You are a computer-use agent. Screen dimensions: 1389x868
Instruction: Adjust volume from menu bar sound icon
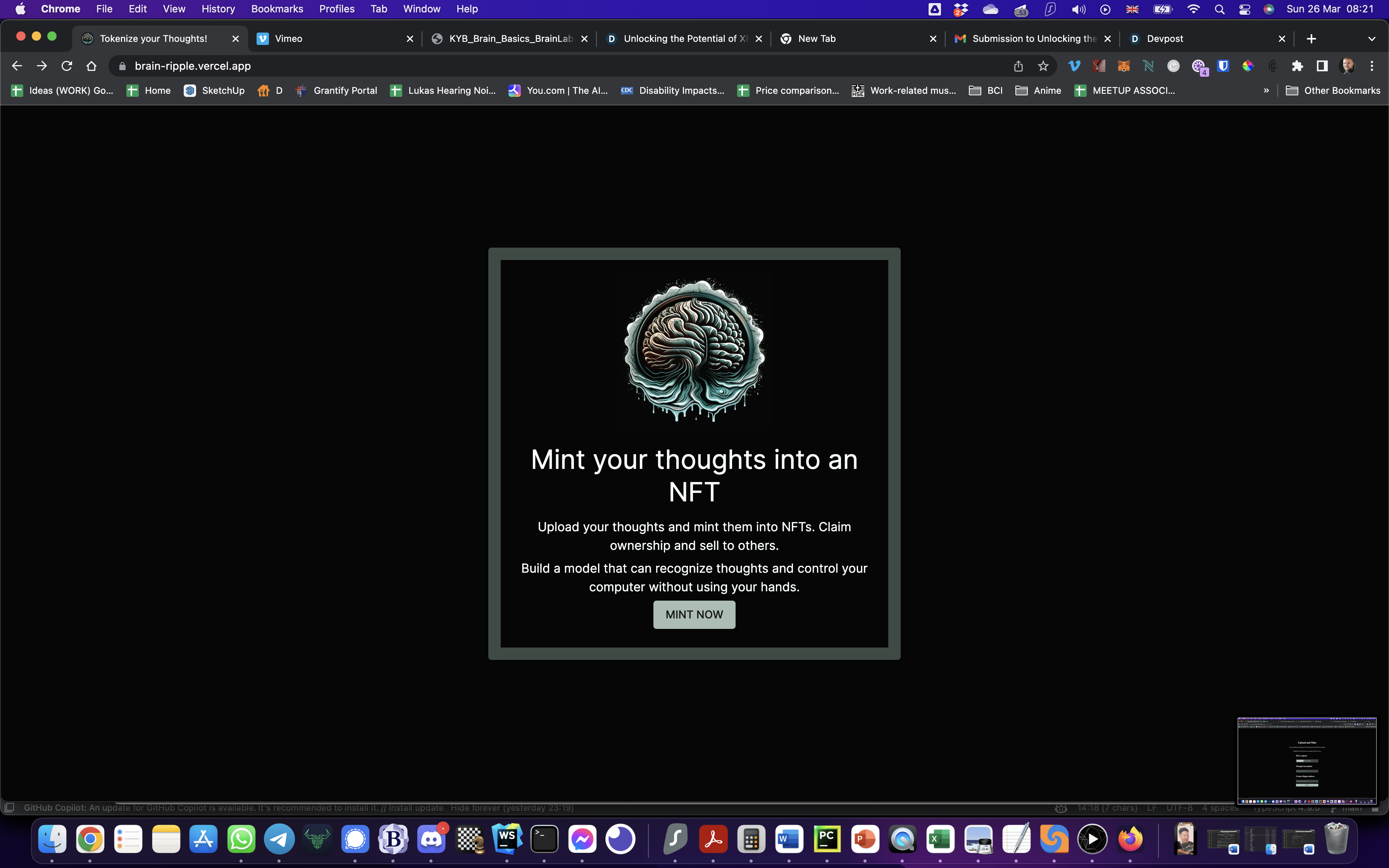click(1079, 9)
